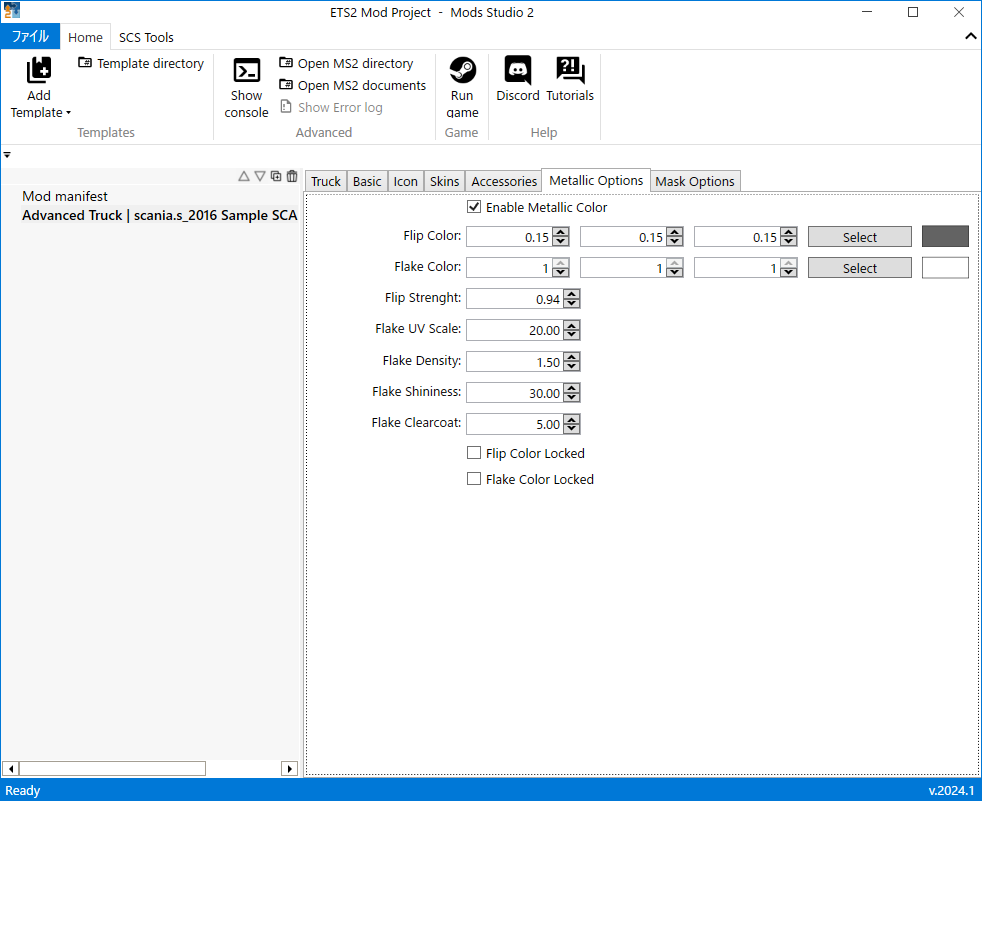Open the SCS Tools ribbon tab
This screenshot has width=982, height=950.
point(146,37)
